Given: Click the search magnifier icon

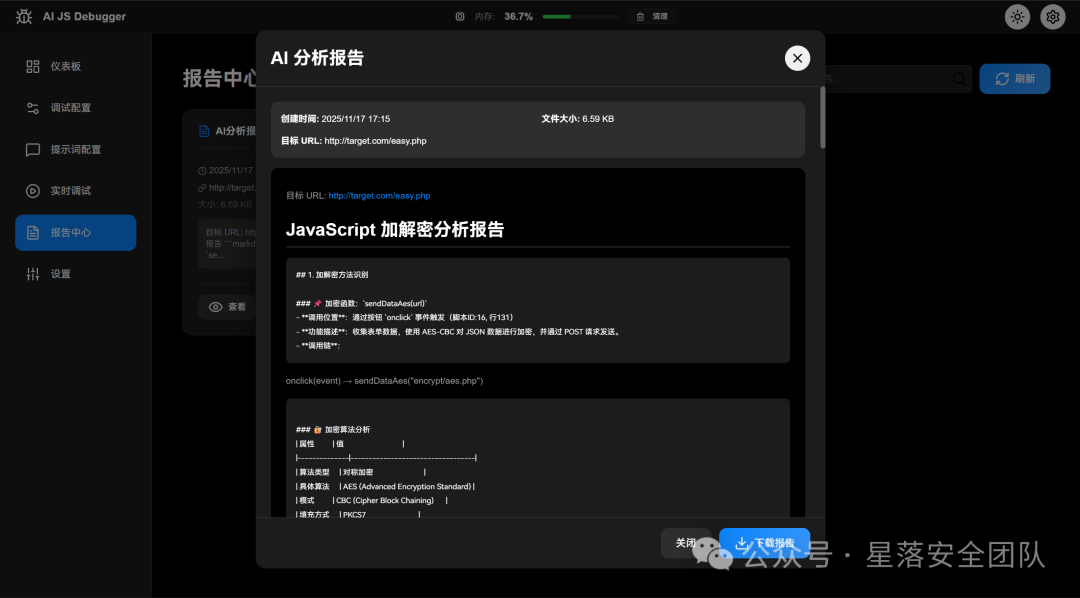Looking at the screenshot, I should tap(959, 79).
